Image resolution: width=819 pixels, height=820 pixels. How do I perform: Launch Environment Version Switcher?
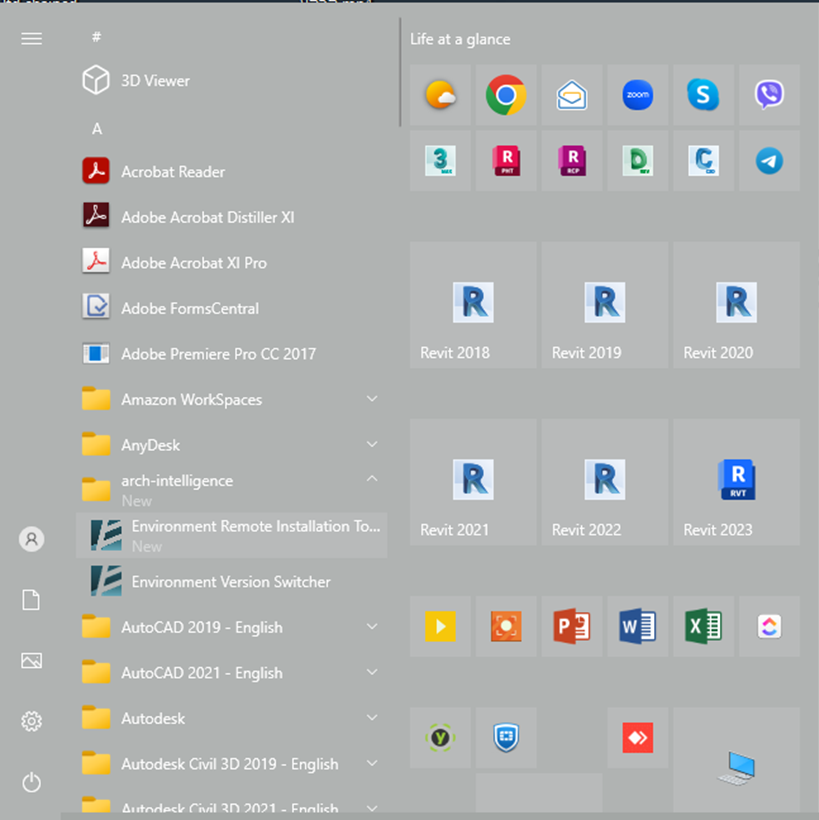[x=232, y=582]
